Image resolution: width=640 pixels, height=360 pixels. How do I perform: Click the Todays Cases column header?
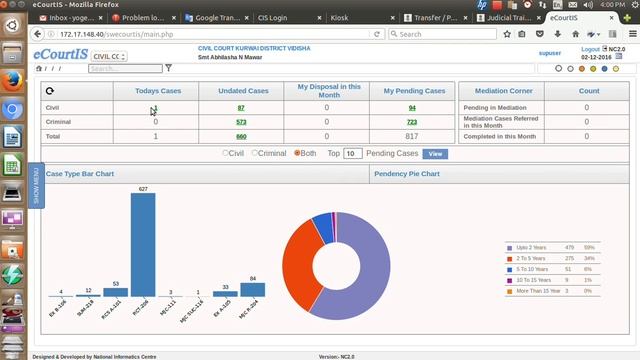pos(158,91)
